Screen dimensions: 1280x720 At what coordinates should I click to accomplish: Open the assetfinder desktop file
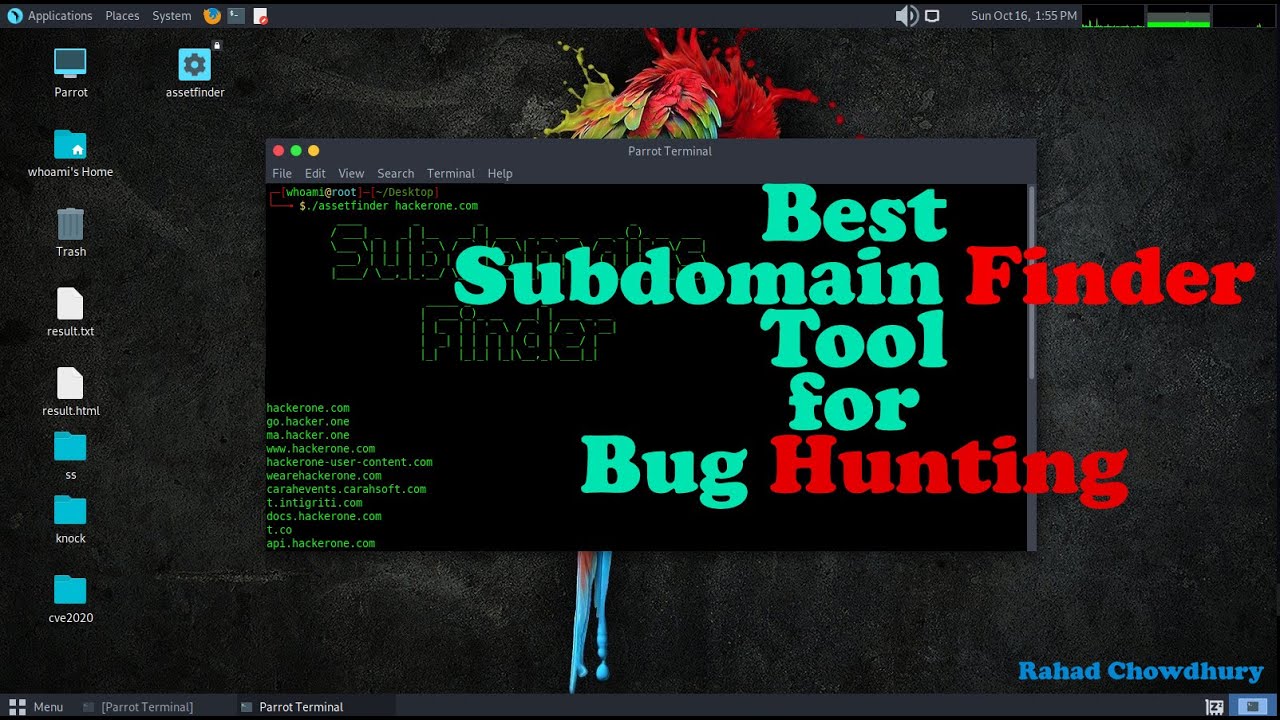[194, 64]
